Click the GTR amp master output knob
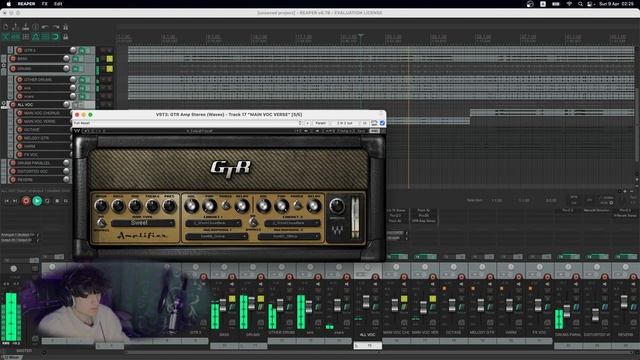Screen dimensions: 640x360 [337, 206]
